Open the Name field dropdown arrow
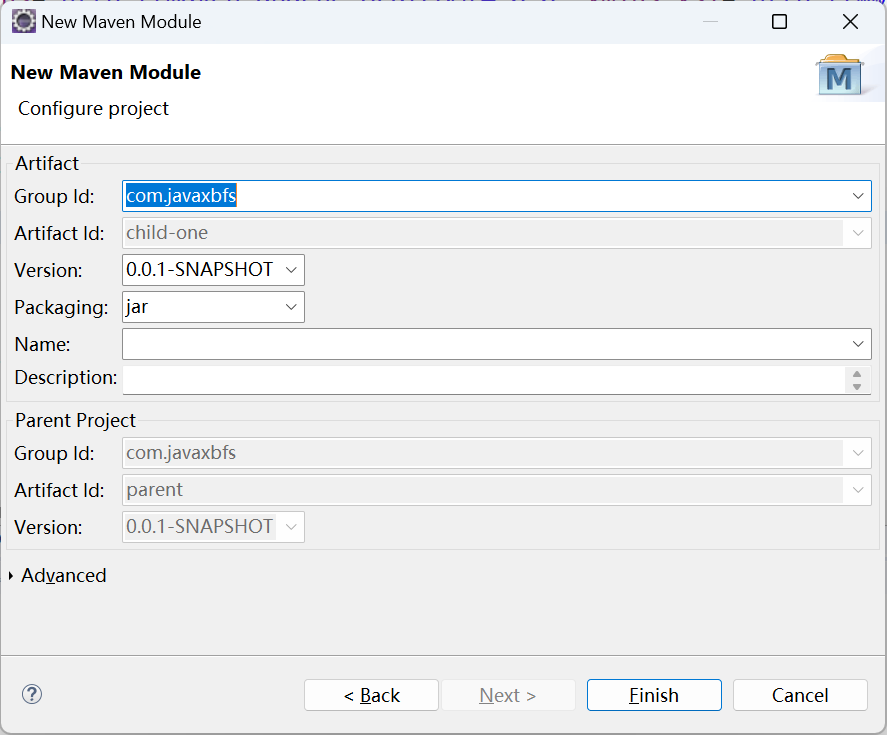The width and height of the screenshot is (887, 735). pos(858,344)
